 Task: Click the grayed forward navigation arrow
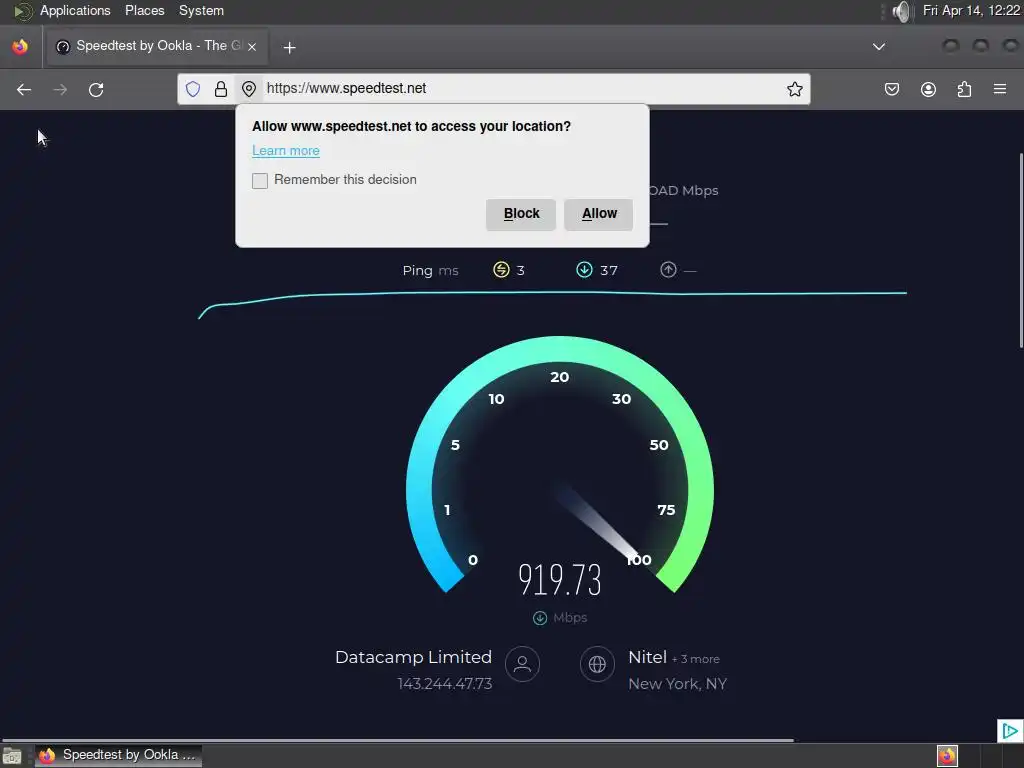(60, 89)
